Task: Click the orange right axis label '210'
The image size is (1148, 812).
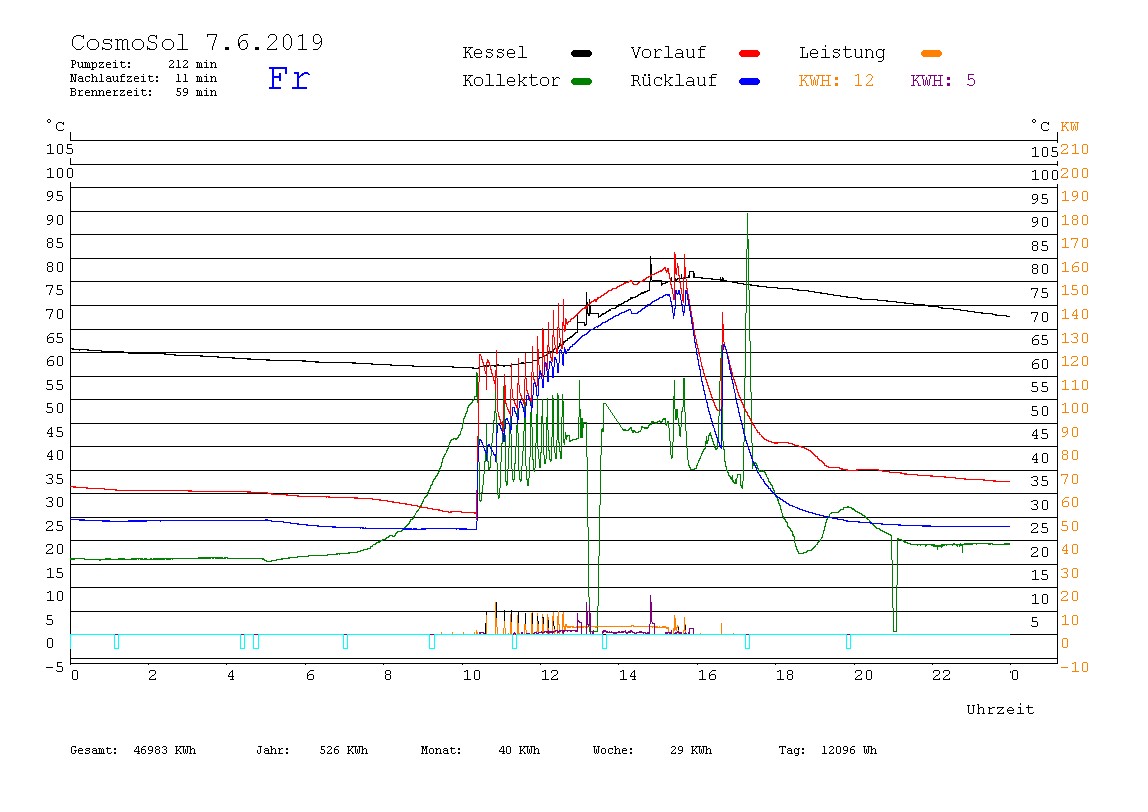Action: click(1075, 149)
